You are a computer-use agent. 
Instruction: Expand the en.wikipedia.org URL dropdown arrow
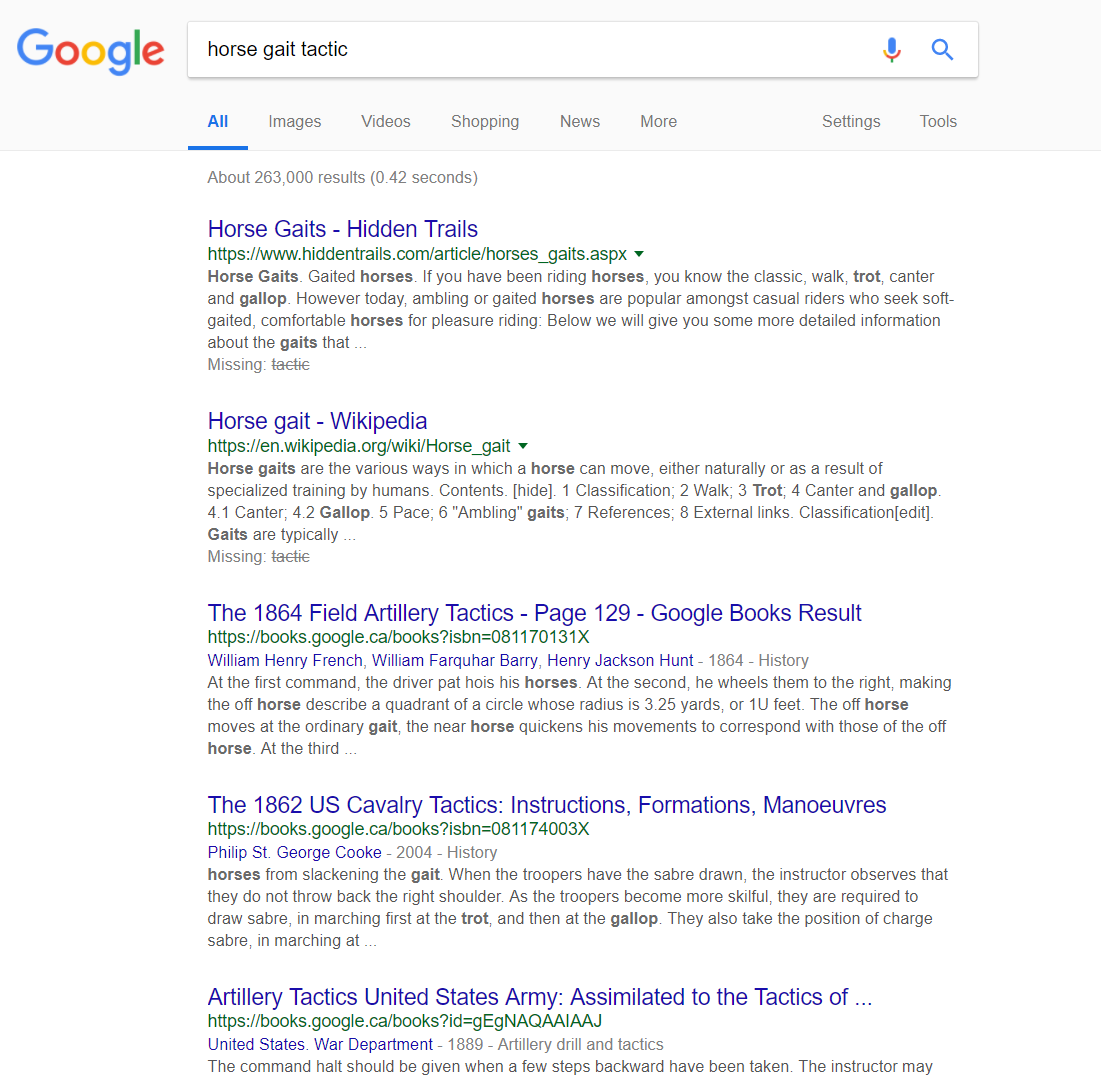(x=522, y=446)
